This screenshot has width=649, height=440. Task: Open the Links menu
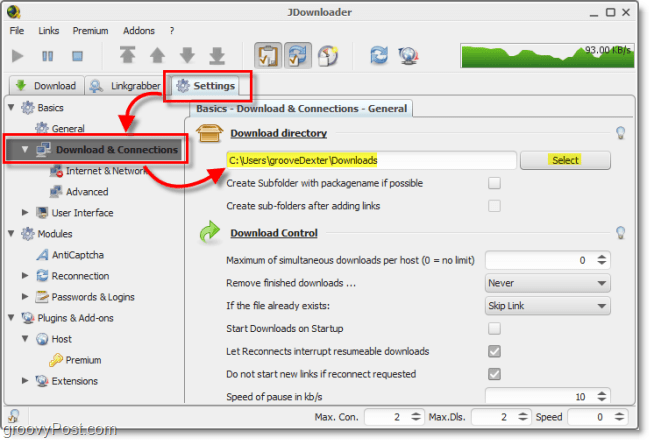pos(48,31)
